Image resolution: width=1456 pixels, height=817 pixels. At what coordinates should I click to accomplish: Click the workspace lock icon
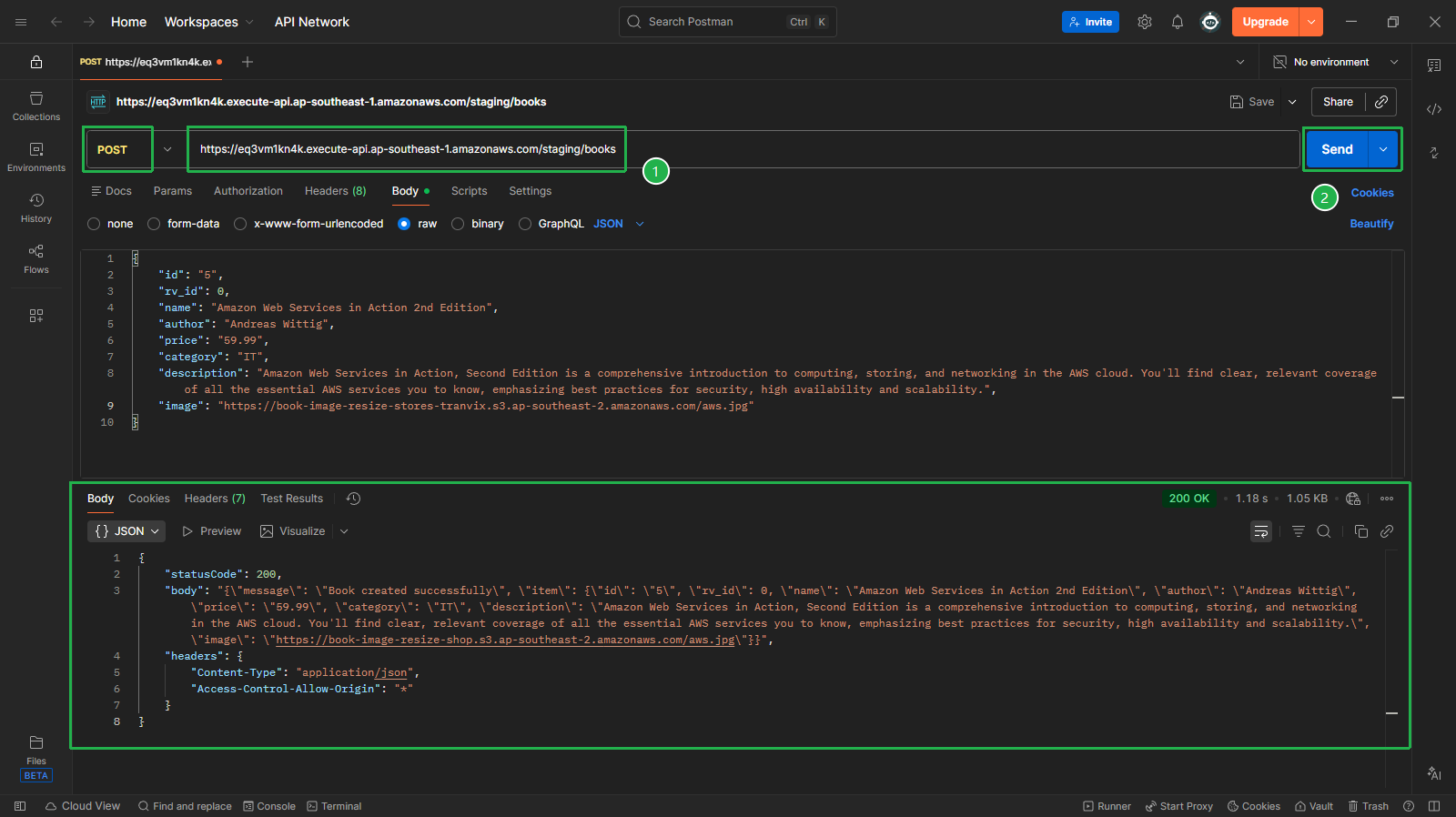point(36,62)
